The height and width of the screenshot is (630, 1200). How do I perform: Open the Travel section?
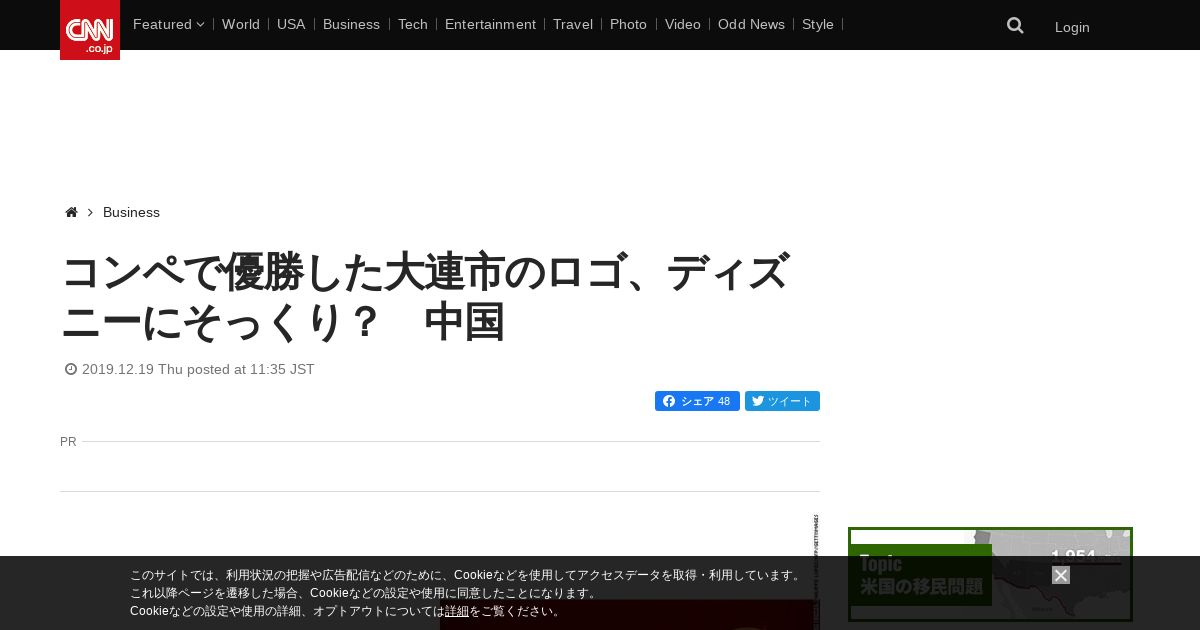click(x=573, y=24)
